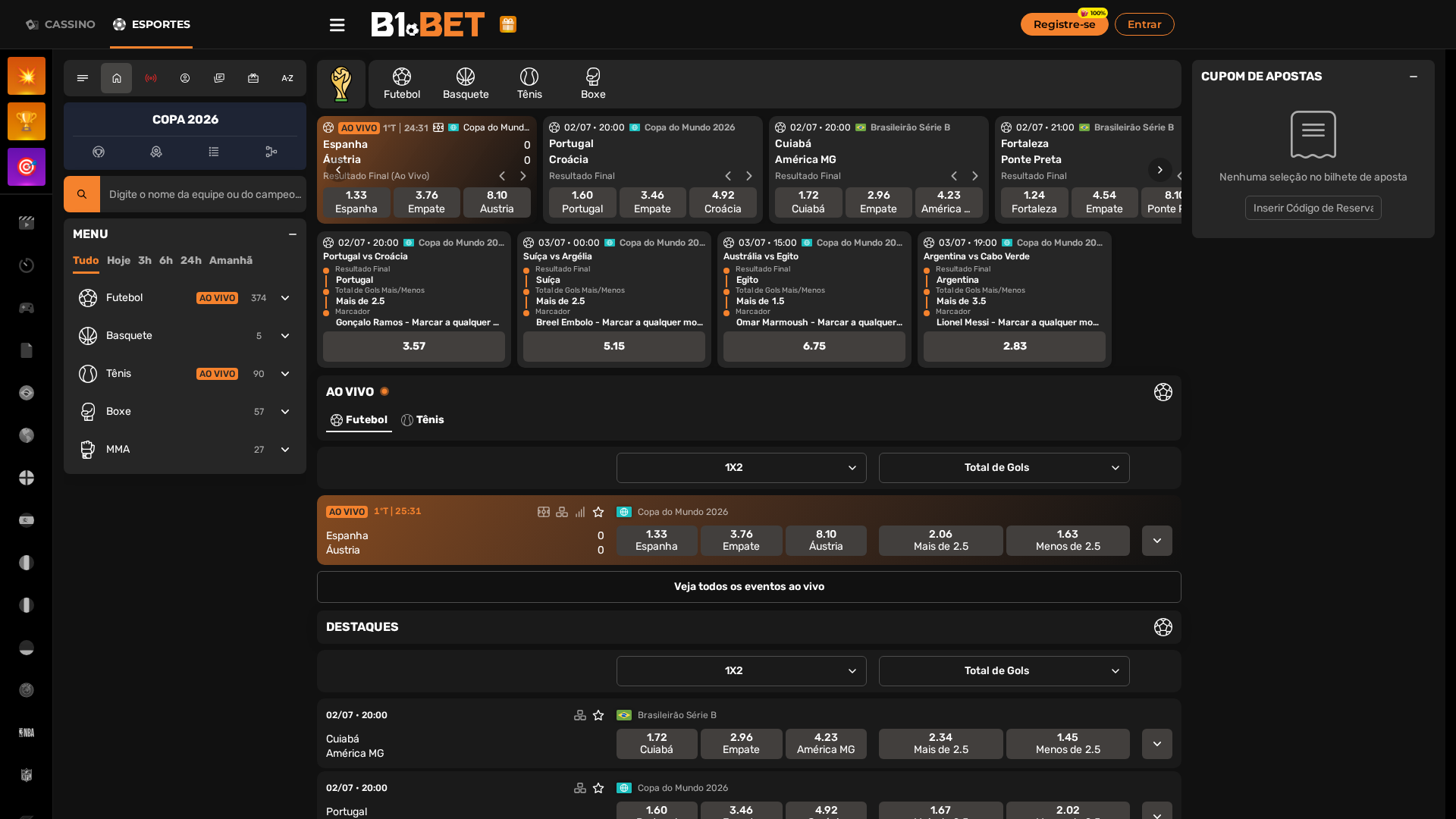Open the hamburger menu beside B1BET logo
The width and height of the screenshot is (1456, 819).
tap(337, 25)
